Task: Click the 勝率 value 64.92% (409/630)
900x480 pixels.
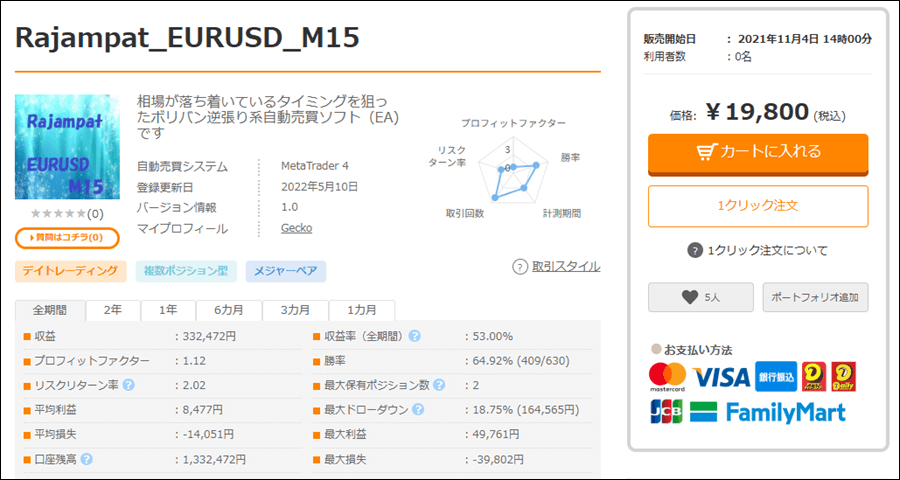Action: coord(519,361)
